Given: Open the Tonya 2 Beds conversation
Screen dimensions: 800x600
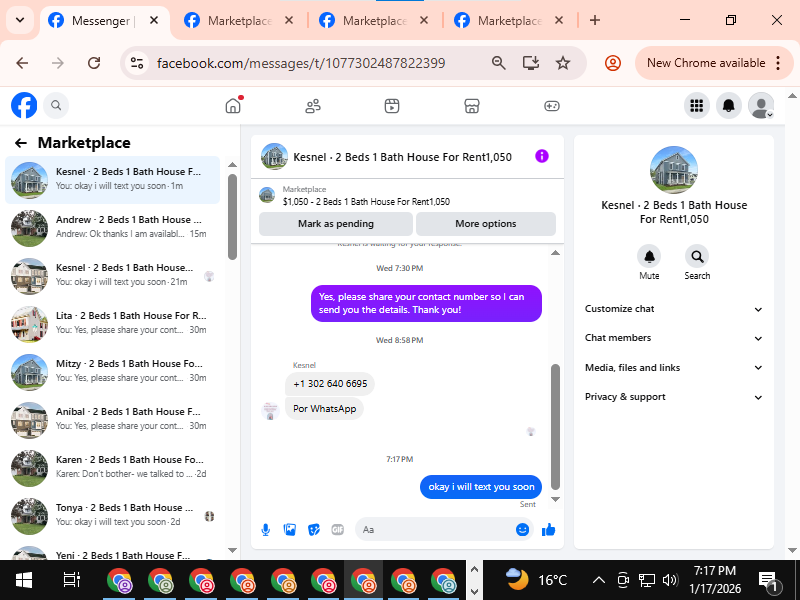Looking at the screenshot, I should point(112,515).
